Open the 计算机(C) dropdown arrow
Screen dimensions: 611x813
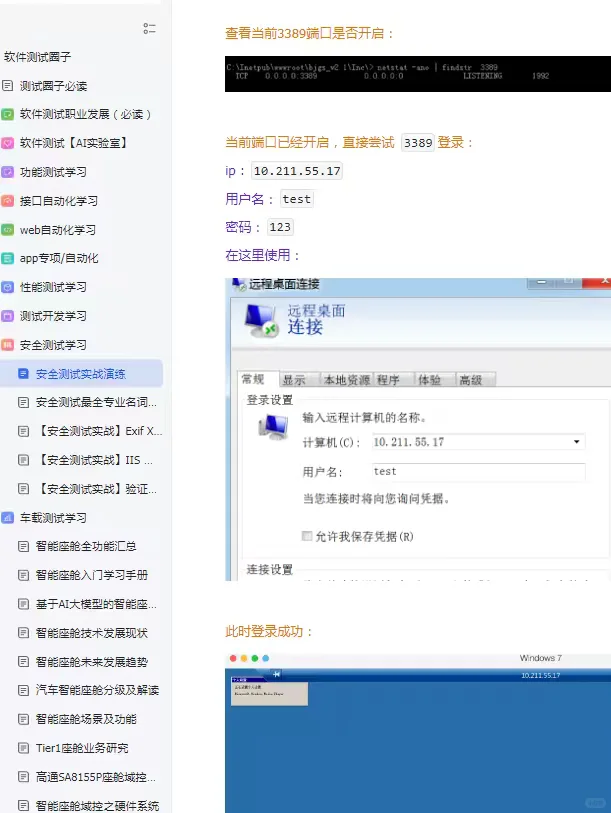point(576,442)
